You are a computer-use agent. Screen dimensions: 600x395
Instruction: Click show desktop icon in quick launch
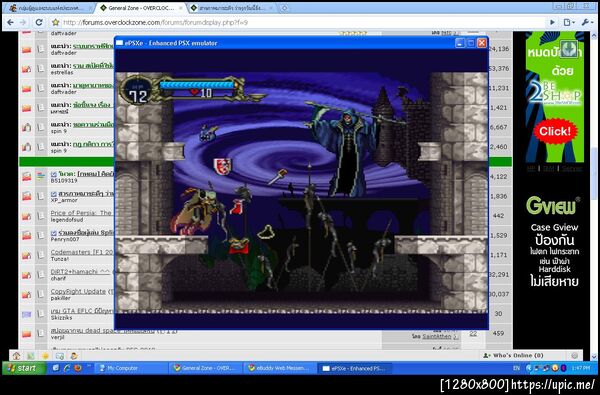(x=56, y=368)
